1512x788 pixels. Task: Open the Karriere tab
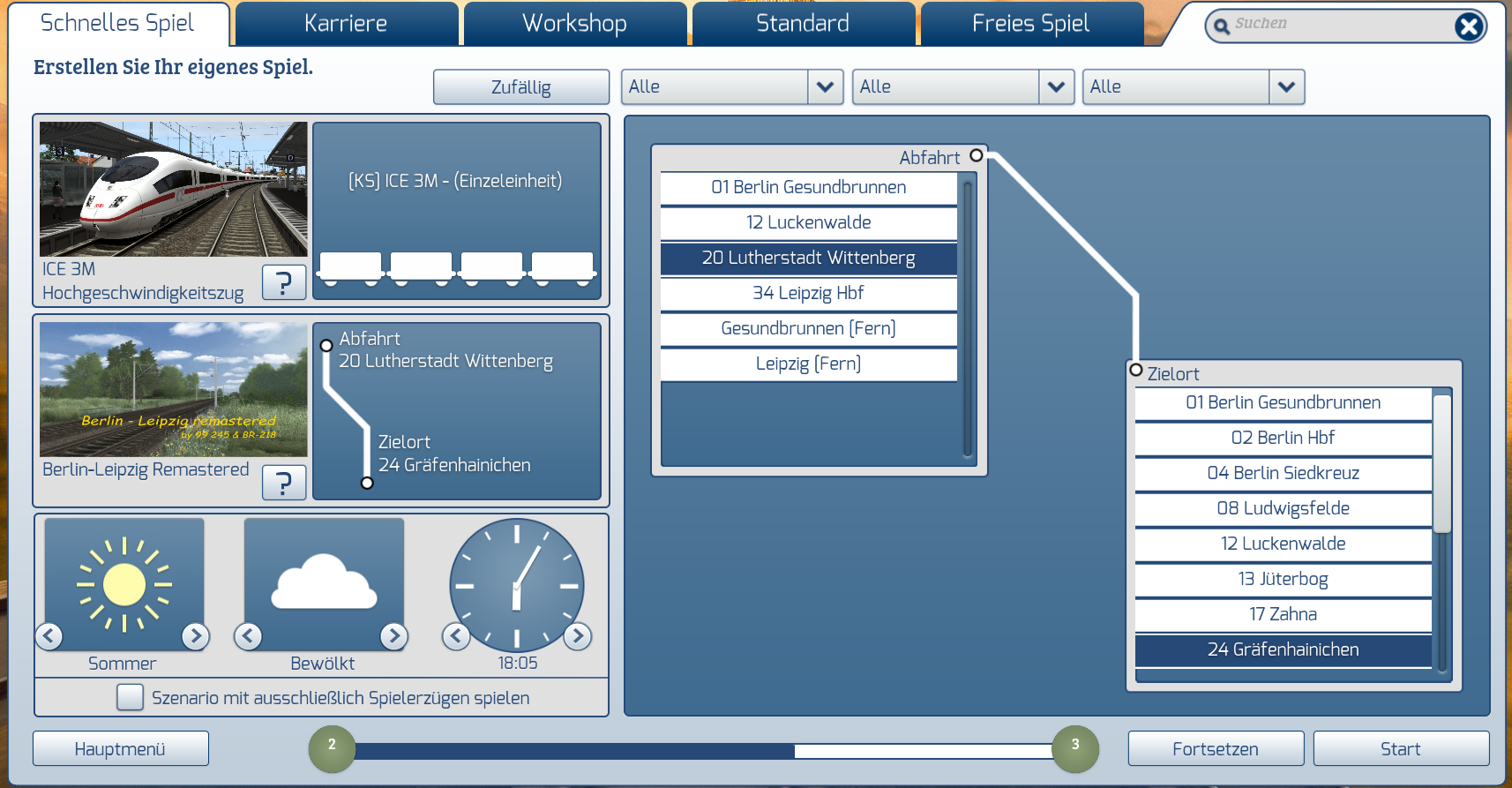346,24
